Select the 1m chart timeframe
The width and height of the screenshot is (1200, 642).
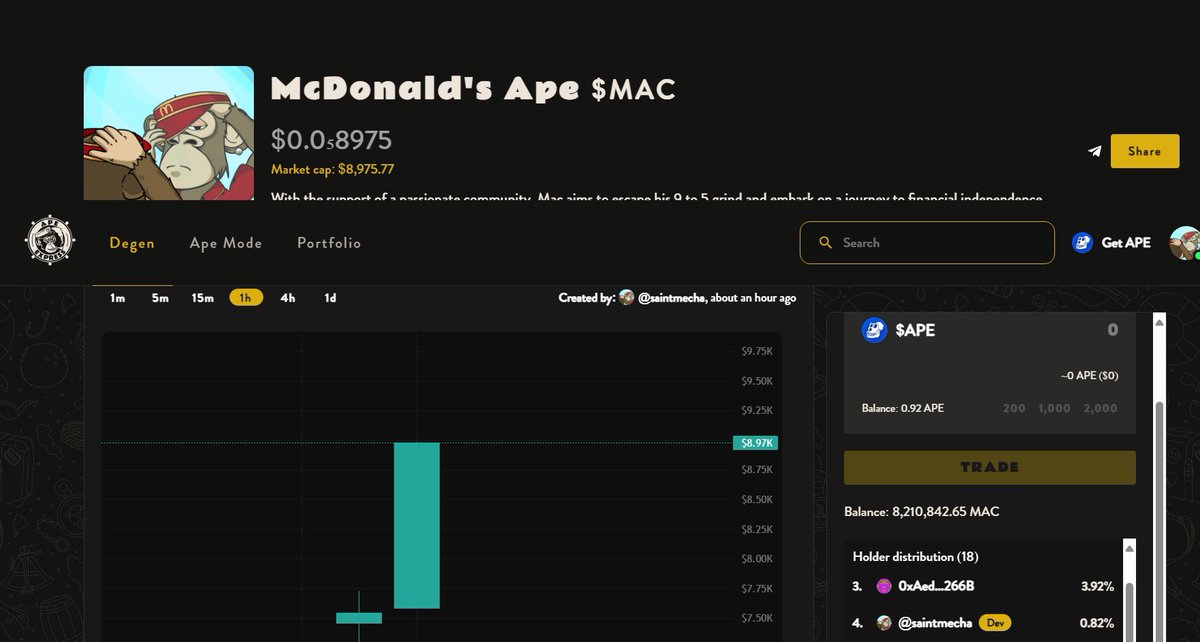pyautogui.click(x=118, y=298)
